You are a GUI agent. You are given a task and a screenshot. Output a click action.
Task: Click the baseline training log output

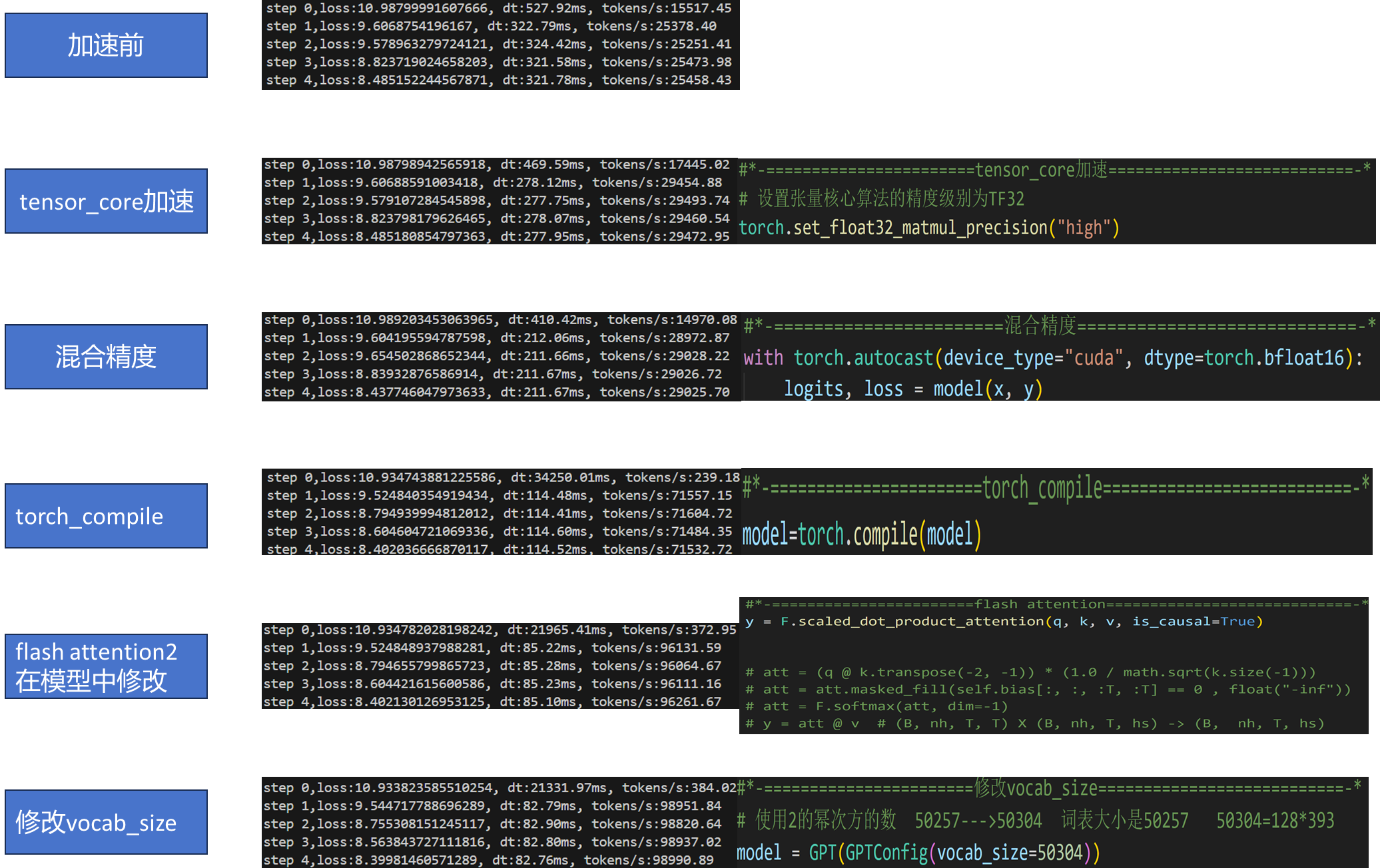(500, 44)
